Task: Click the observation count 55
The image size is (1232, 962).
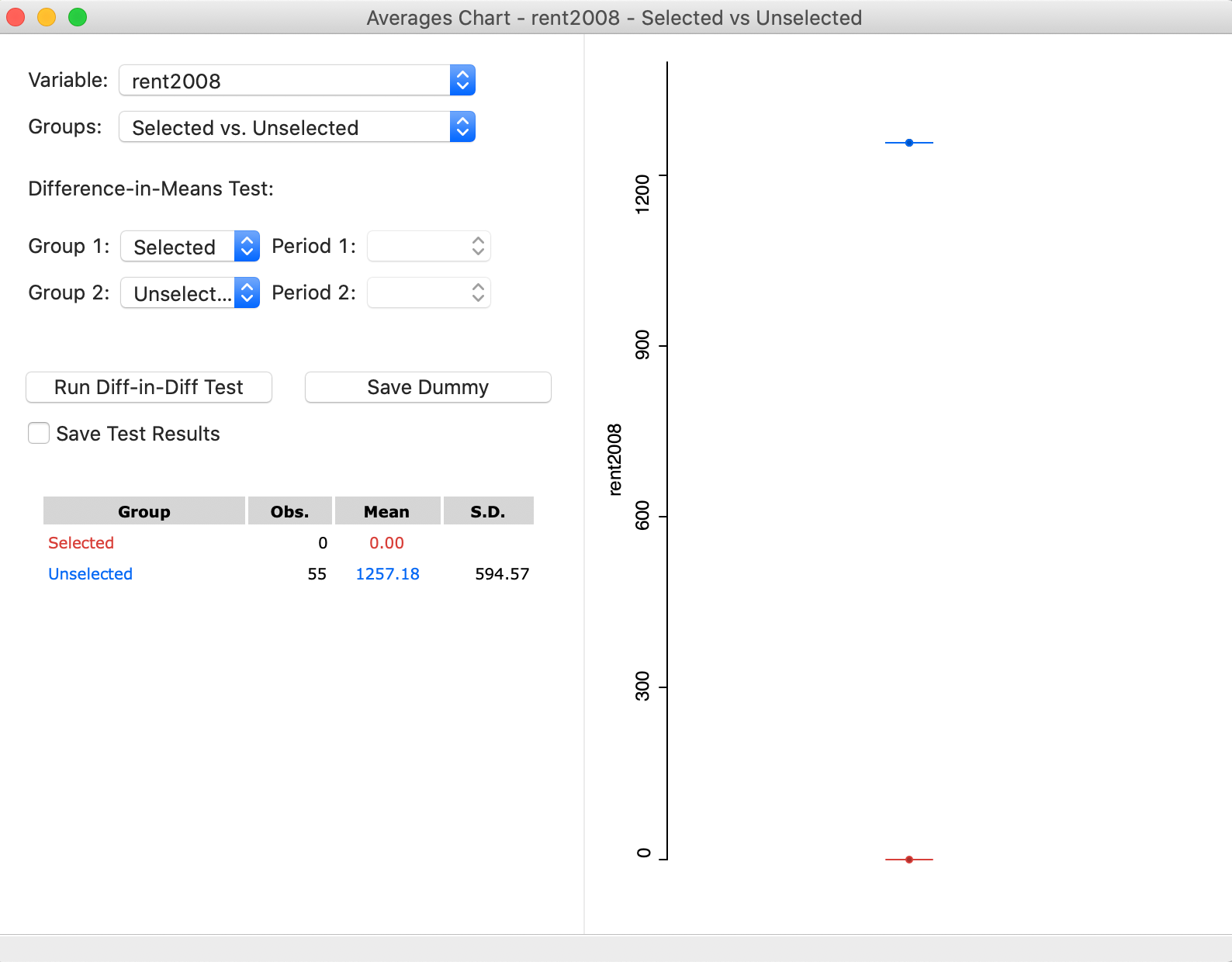Action: click(317, 574)
